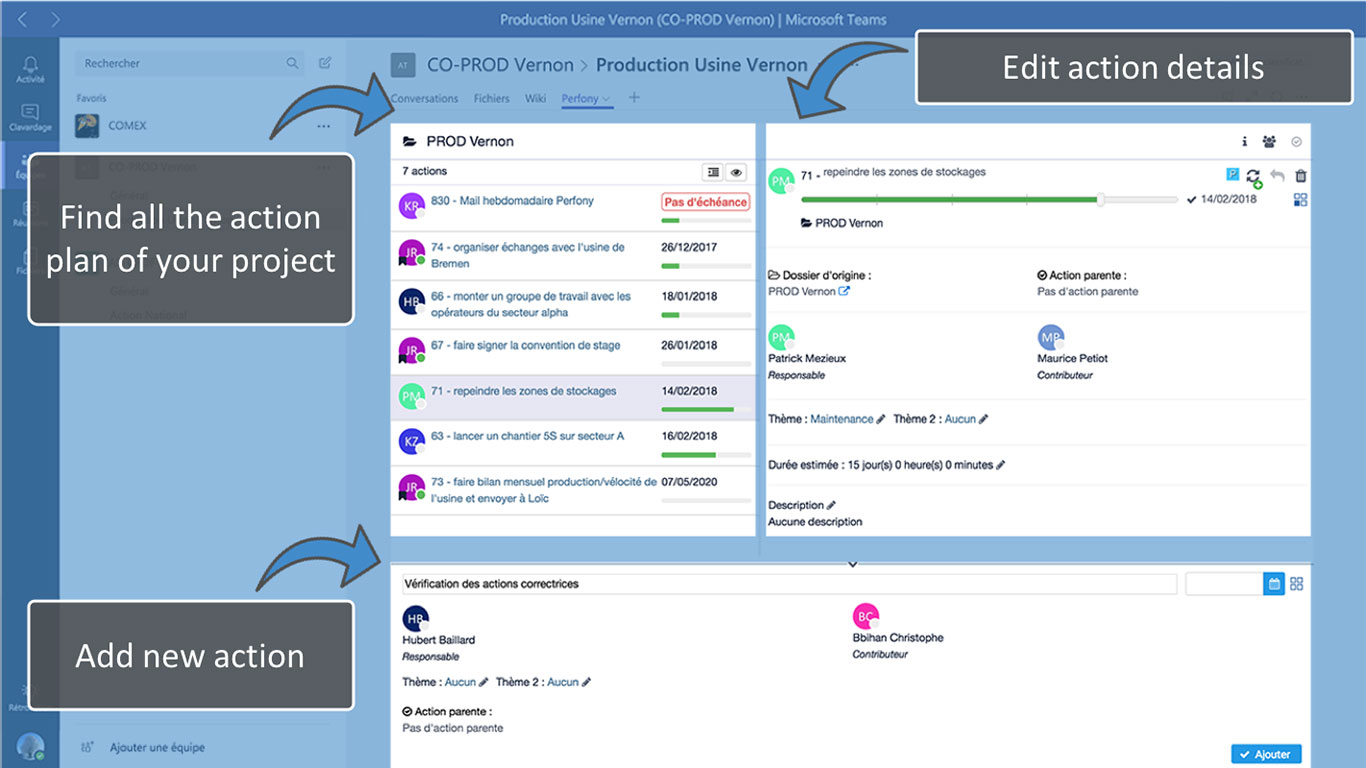Screen dimensions: 1366x768
Task: Go back with the left arrow
Action: click(23, 19)
